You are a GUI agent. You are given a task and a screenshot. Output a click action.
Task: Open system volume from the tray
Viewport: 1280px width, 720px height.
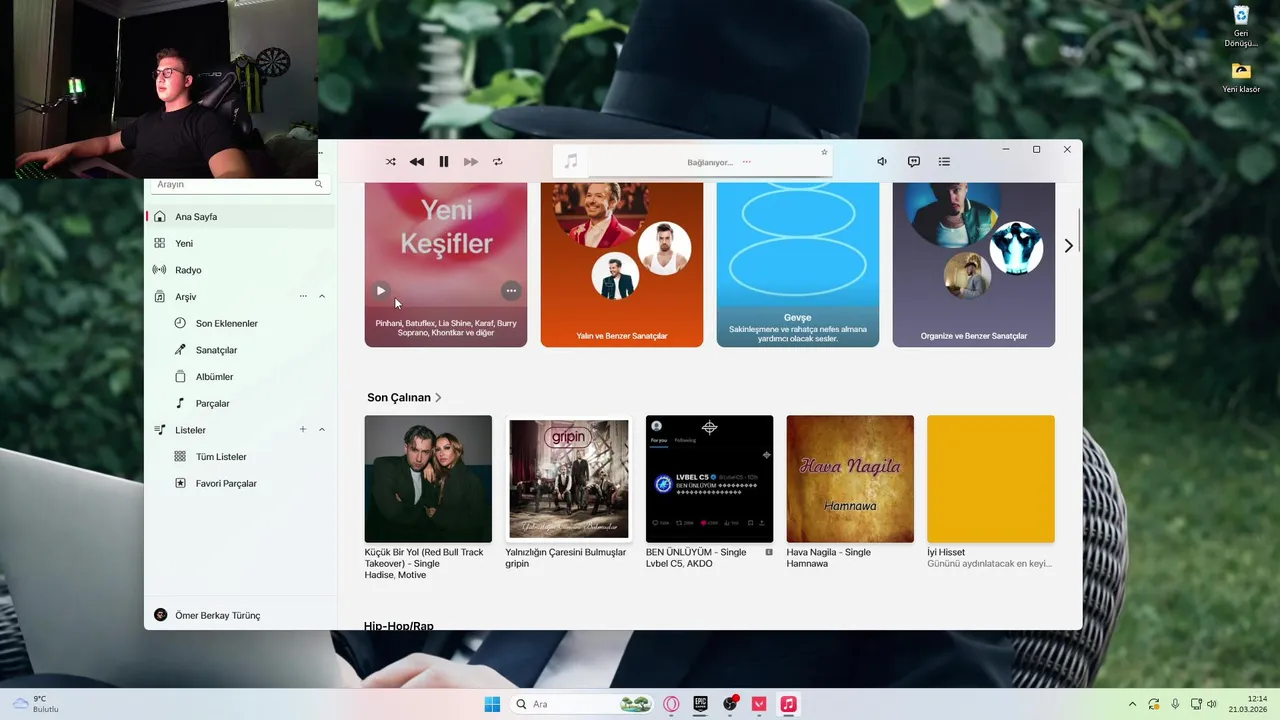coord(1212,704)
